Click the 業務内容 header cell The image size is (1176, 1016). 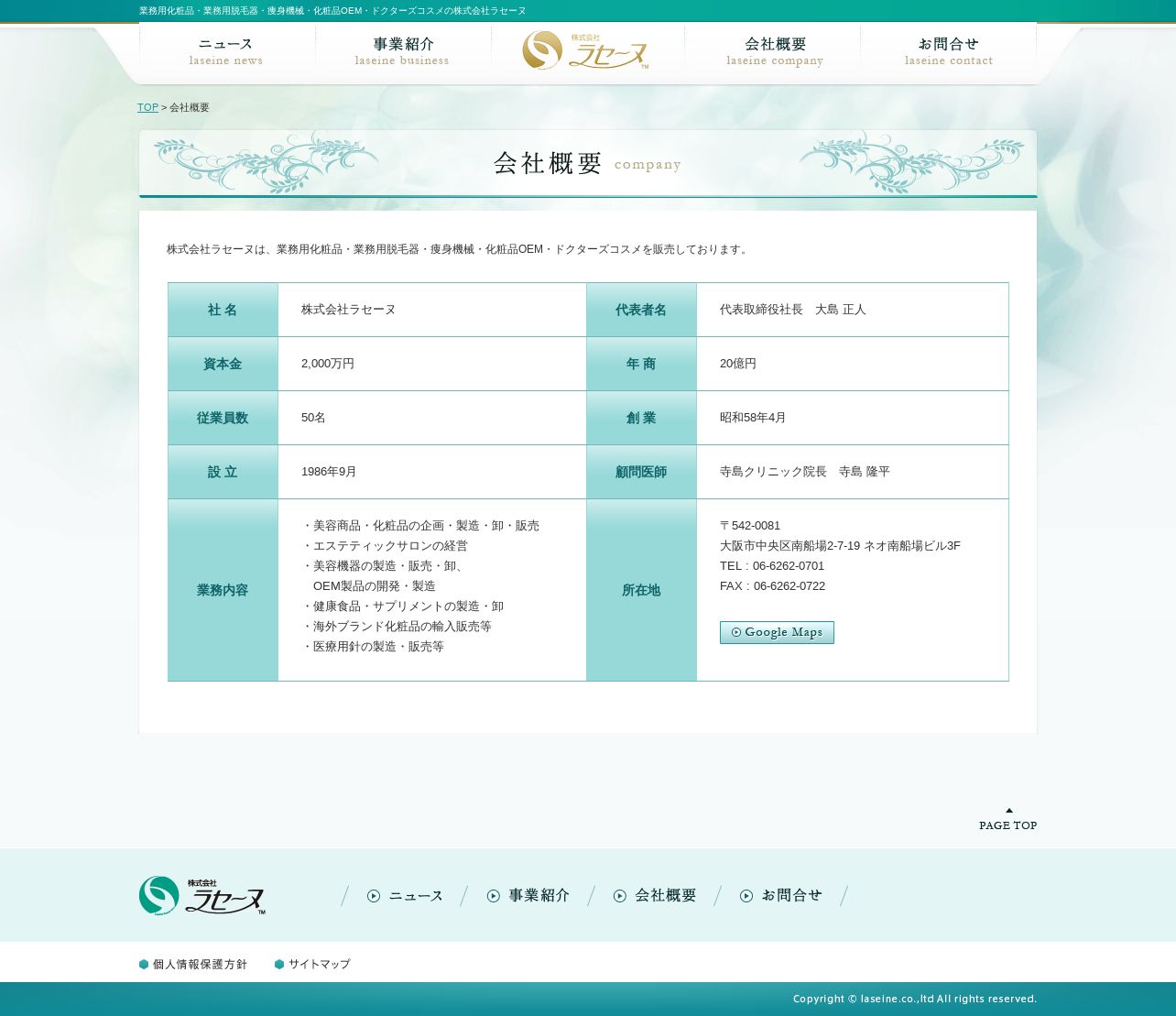pyautogui.click(x=223, y=590)
